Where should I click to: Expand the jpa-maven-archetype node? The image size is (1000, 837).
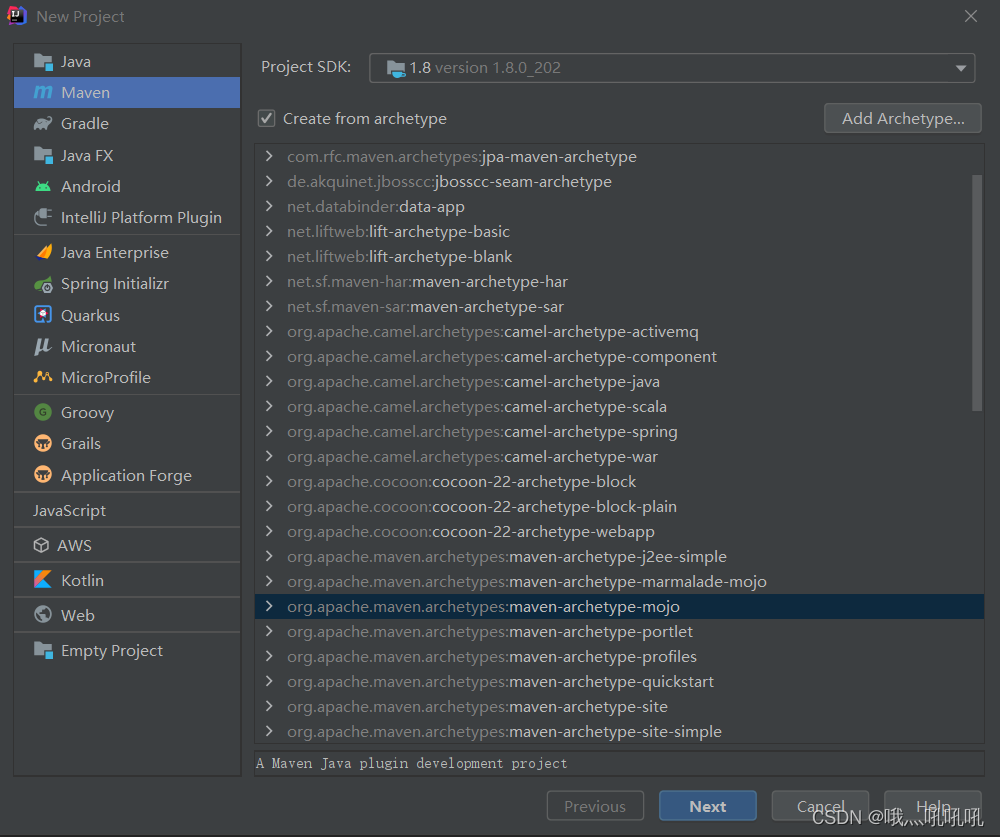pyautogui.click(x=269, y=156)
